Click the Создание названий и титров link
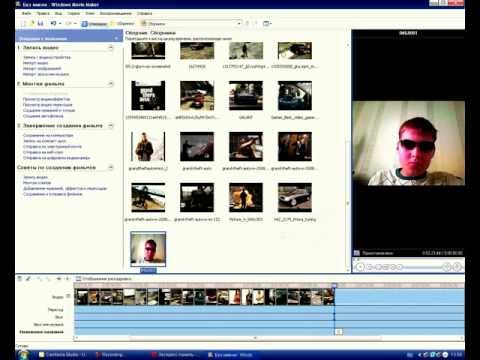Viewport: 480px width, 360px height. pyautogui.click(x=49, y=110)
